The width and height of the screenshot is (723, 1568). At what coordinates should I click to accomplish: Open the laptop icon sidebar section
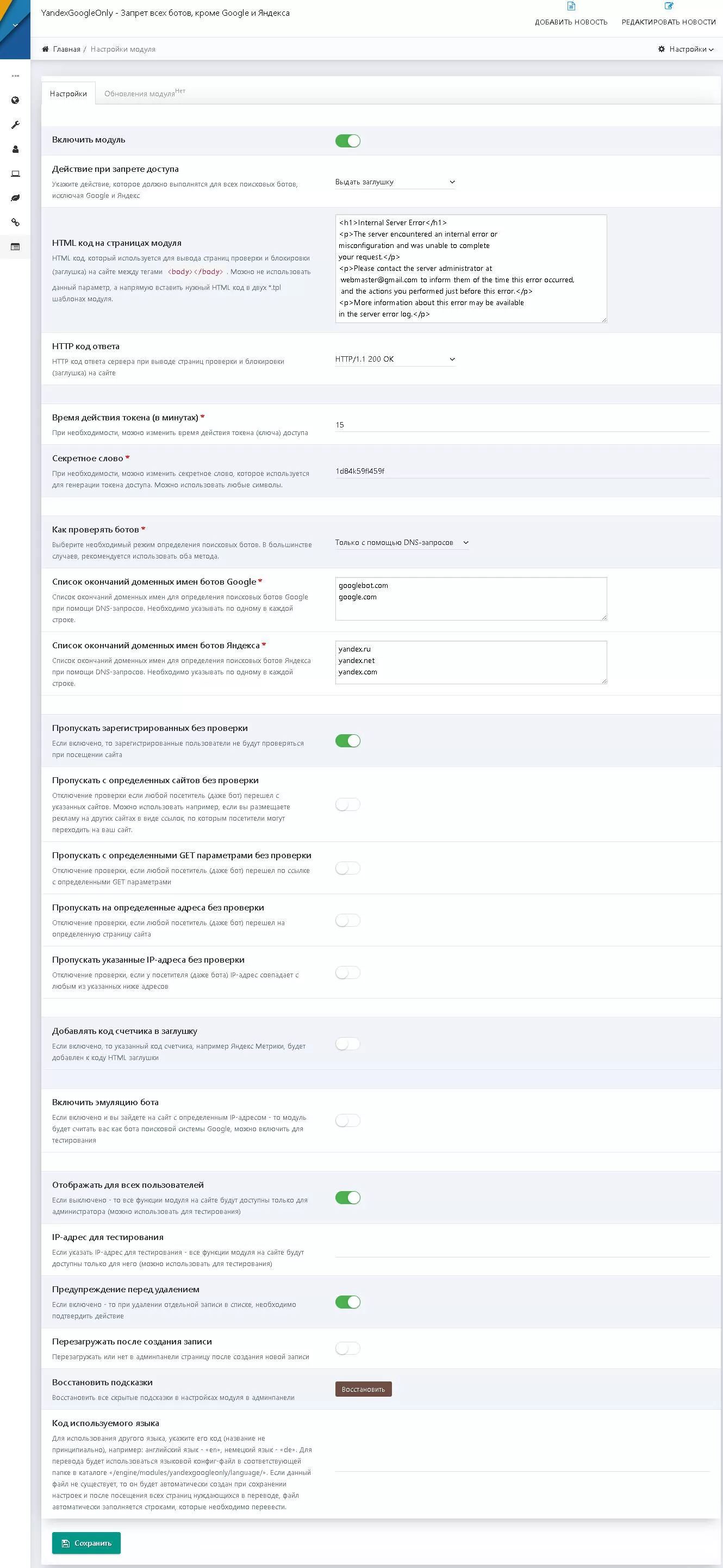[15, 173]
